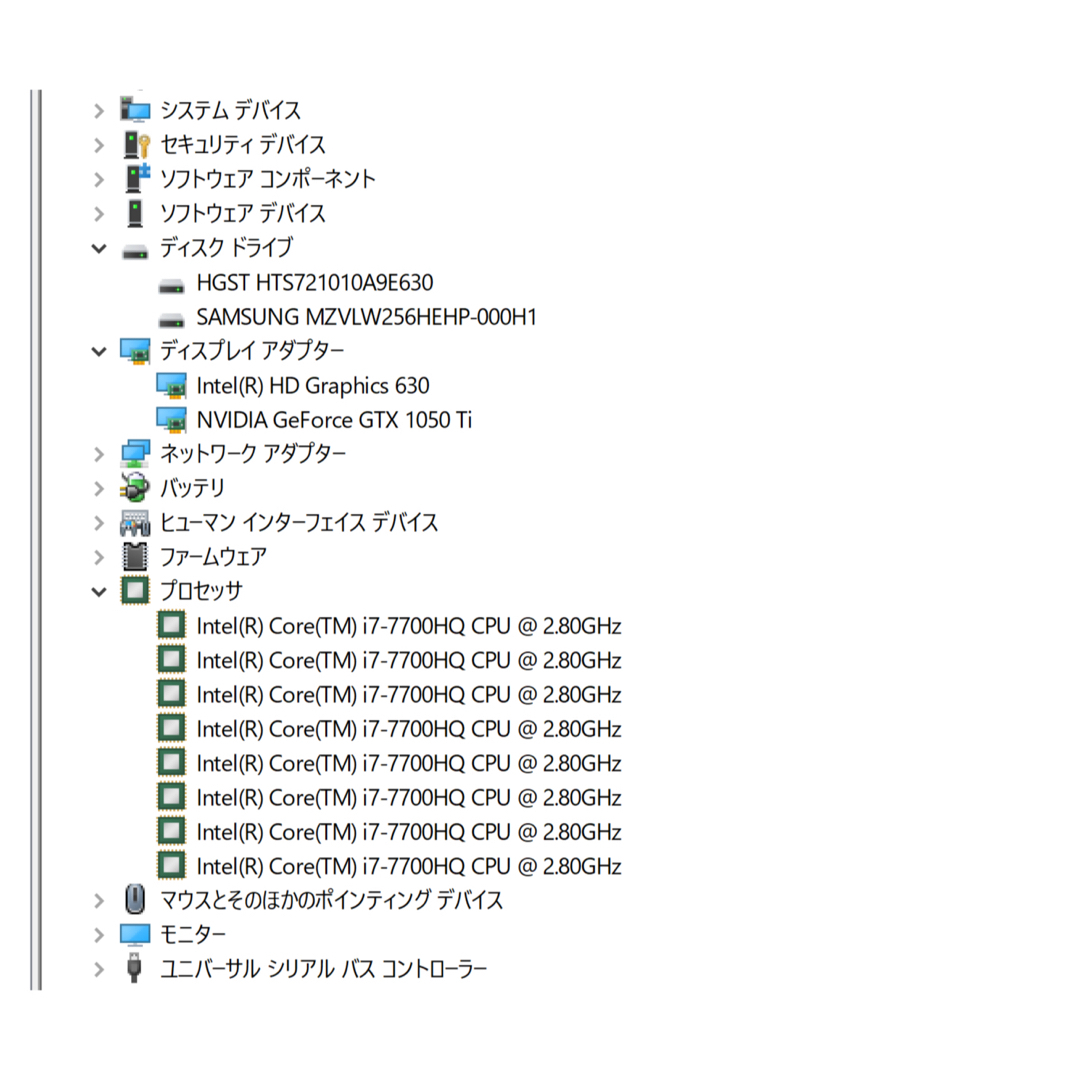Click the ファームウェア chip icon
Screen dimensions: 1080x1080
pos(135,557)
